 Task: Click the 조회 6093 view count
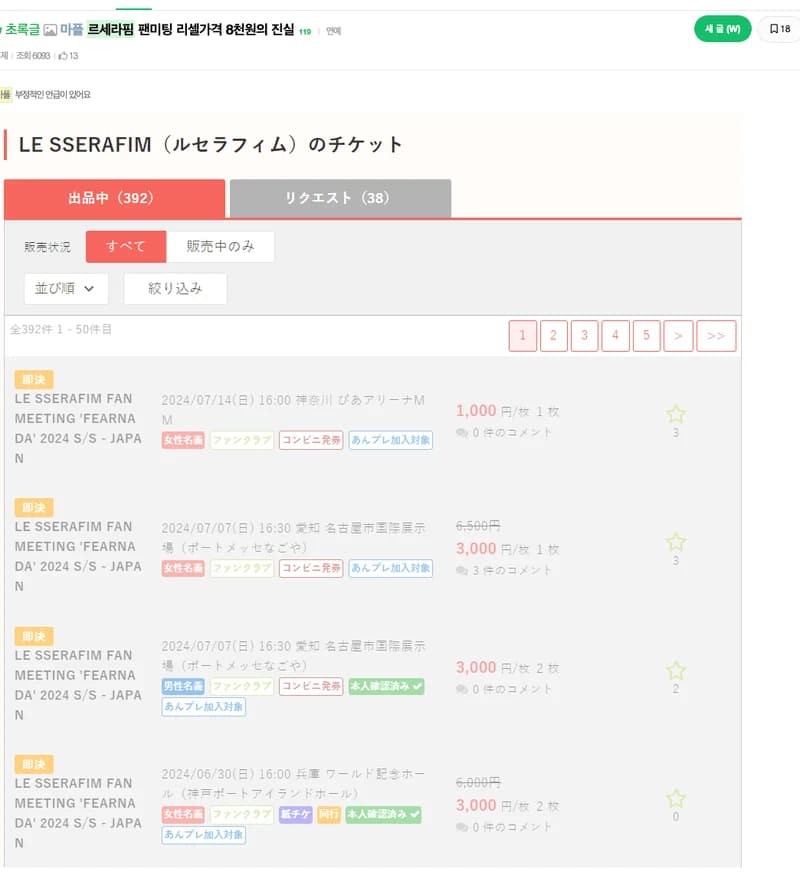(x=33, y=56)
